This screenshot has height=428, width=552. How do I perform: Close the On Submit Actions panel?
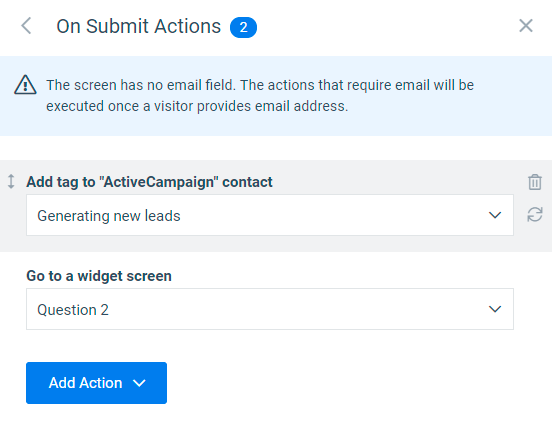pyautogui.click(x=526, y=26)
